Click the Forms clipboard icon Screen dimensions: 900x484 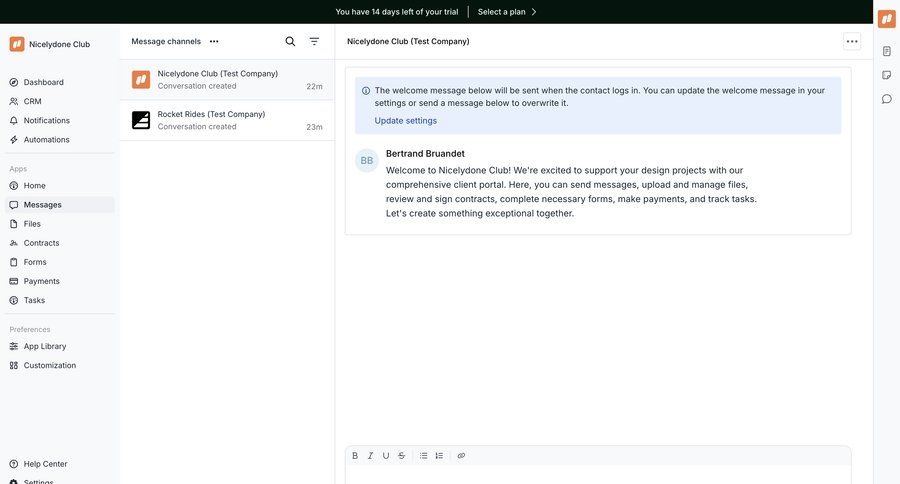point(14,262)
